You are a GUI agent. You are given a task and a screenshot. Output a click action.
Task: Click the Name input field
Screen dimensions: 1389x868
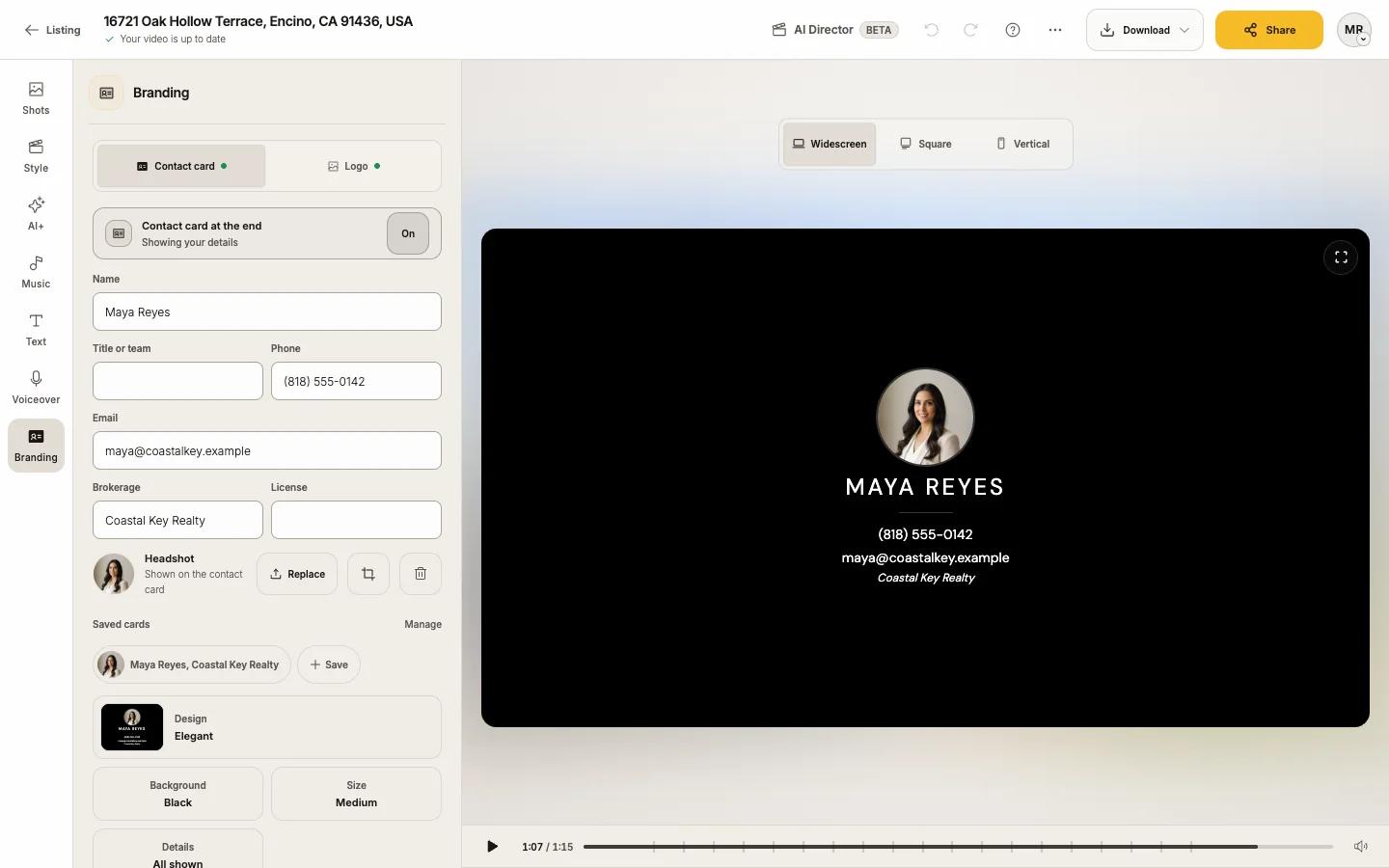click(x=267, y=312)
